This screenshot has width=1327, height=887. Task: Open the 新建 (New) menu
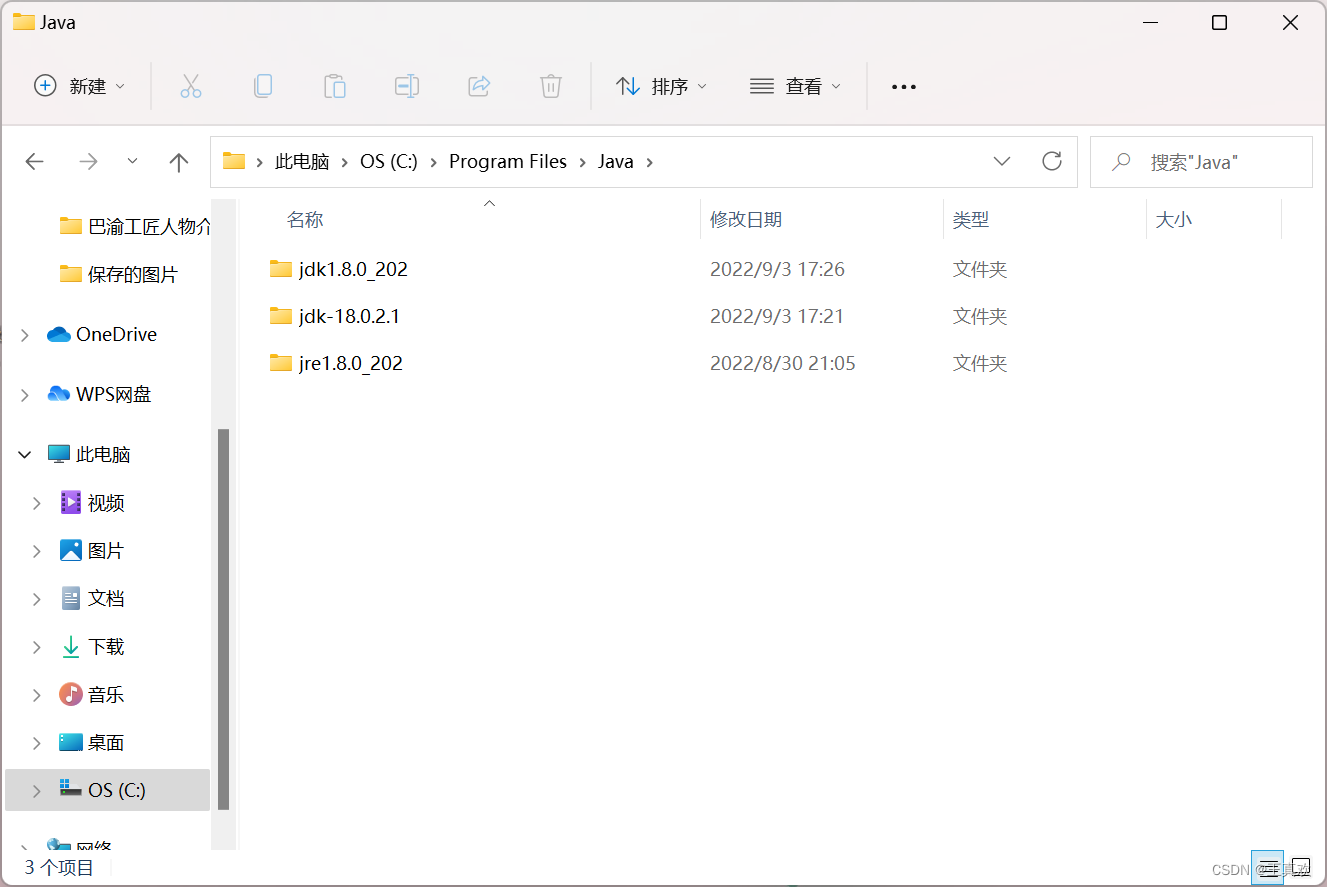pos(80,87)
